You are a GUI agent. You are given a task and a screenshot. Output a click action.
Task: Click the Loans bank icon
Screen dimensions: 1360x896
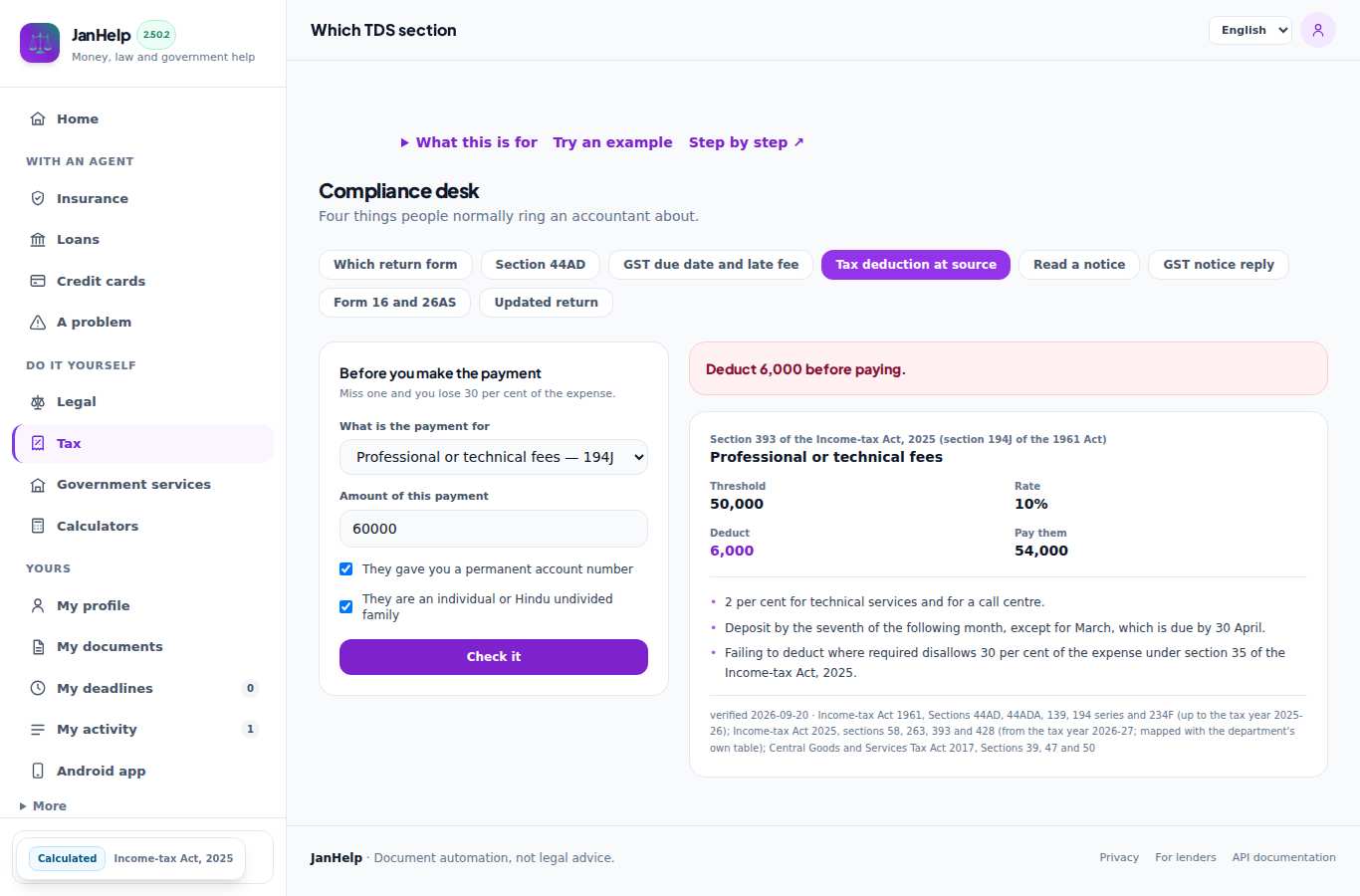pos(38,240)
